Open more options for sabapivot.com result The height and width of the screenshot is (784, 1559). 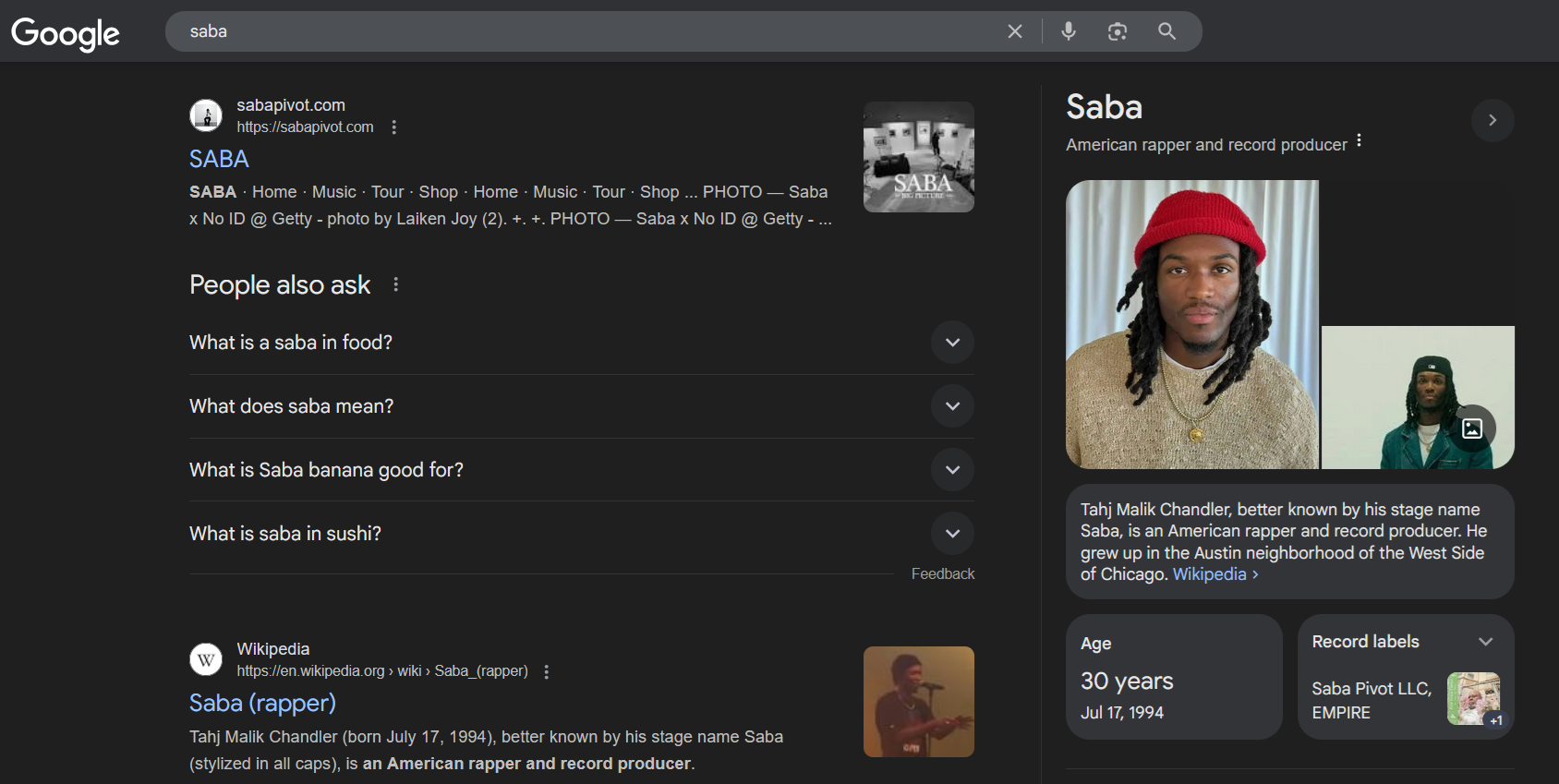(x=394, y=127)
